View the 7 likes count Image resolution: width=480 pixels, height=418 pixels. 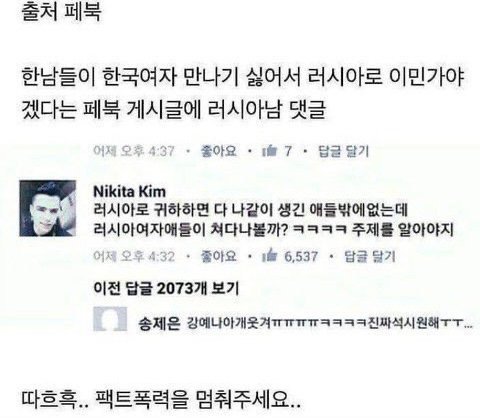click(x=288, y=151)
